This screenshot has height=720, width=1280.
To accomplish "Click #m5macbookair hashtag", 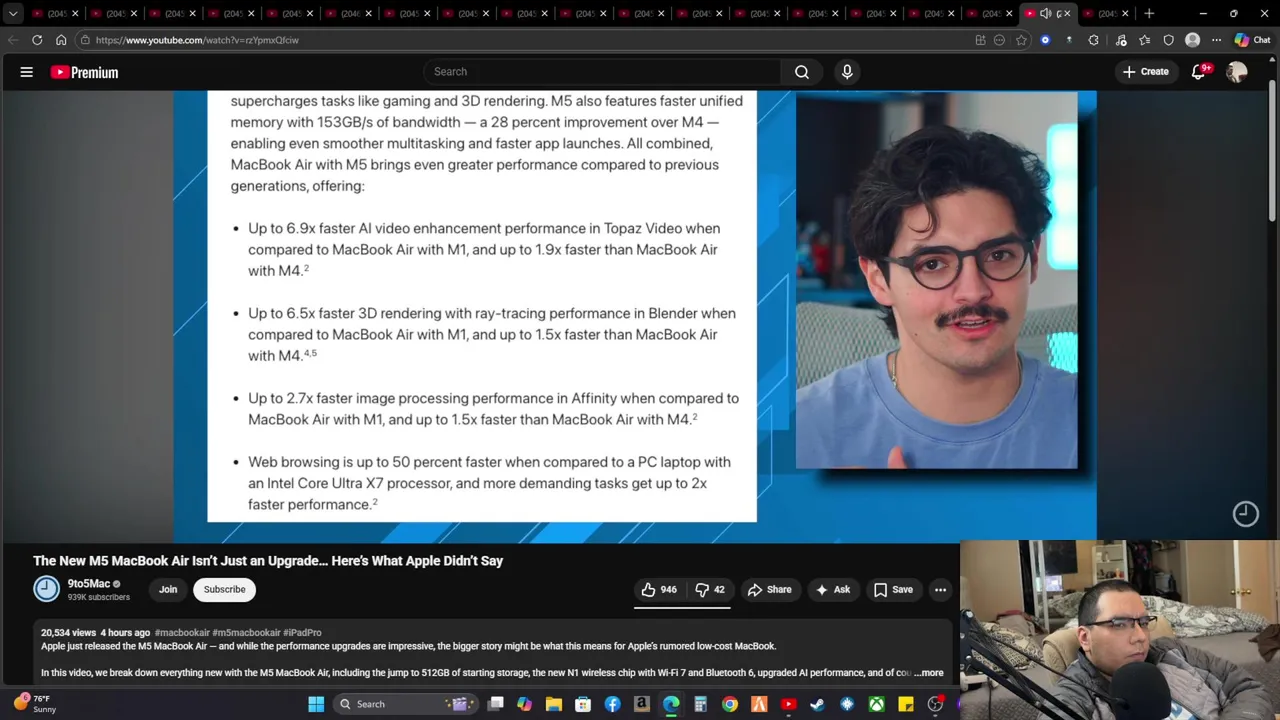I will [x=246, y=633].
